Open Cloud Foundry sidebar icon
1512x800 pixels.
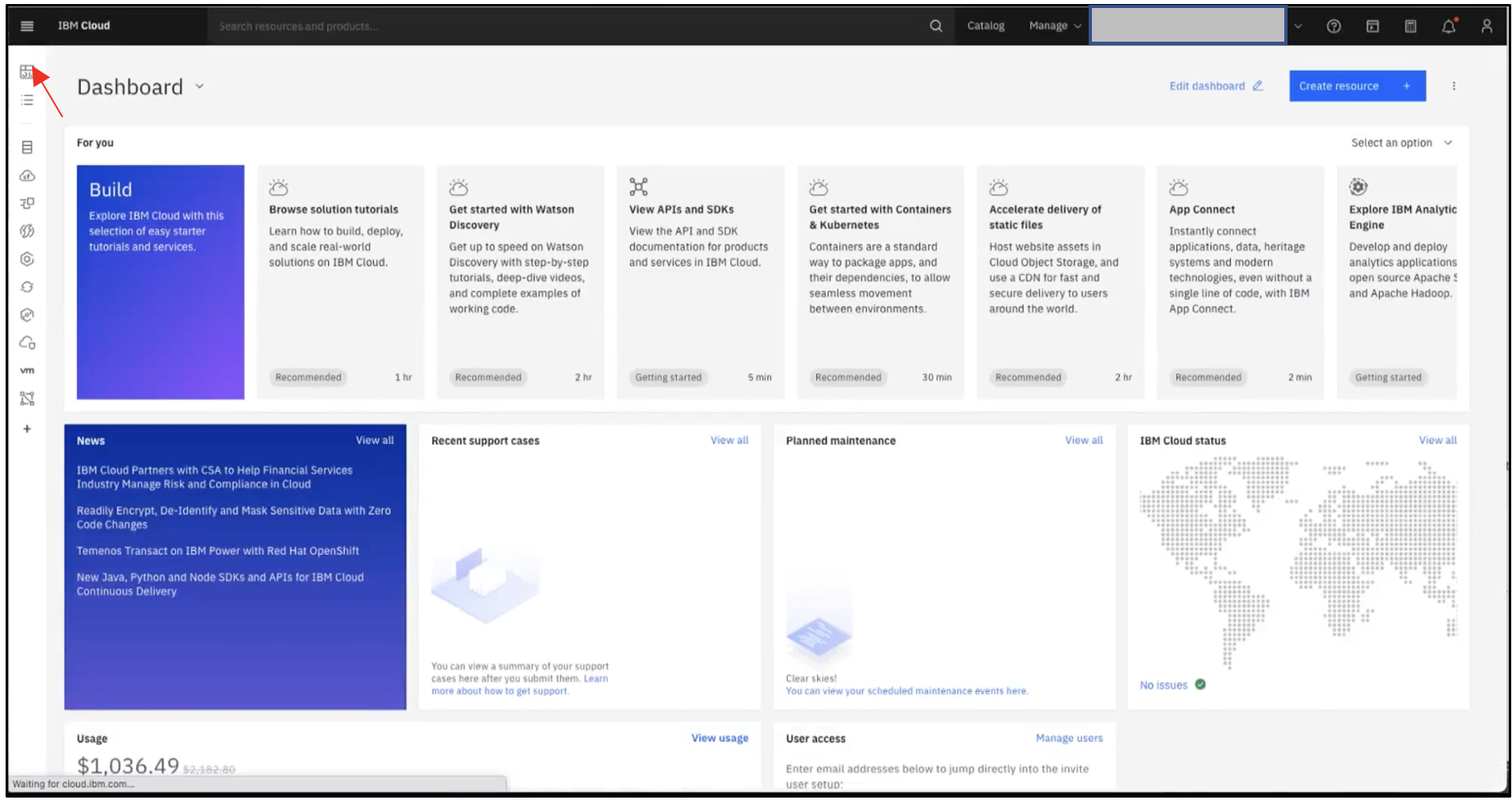tap(26, 176)
